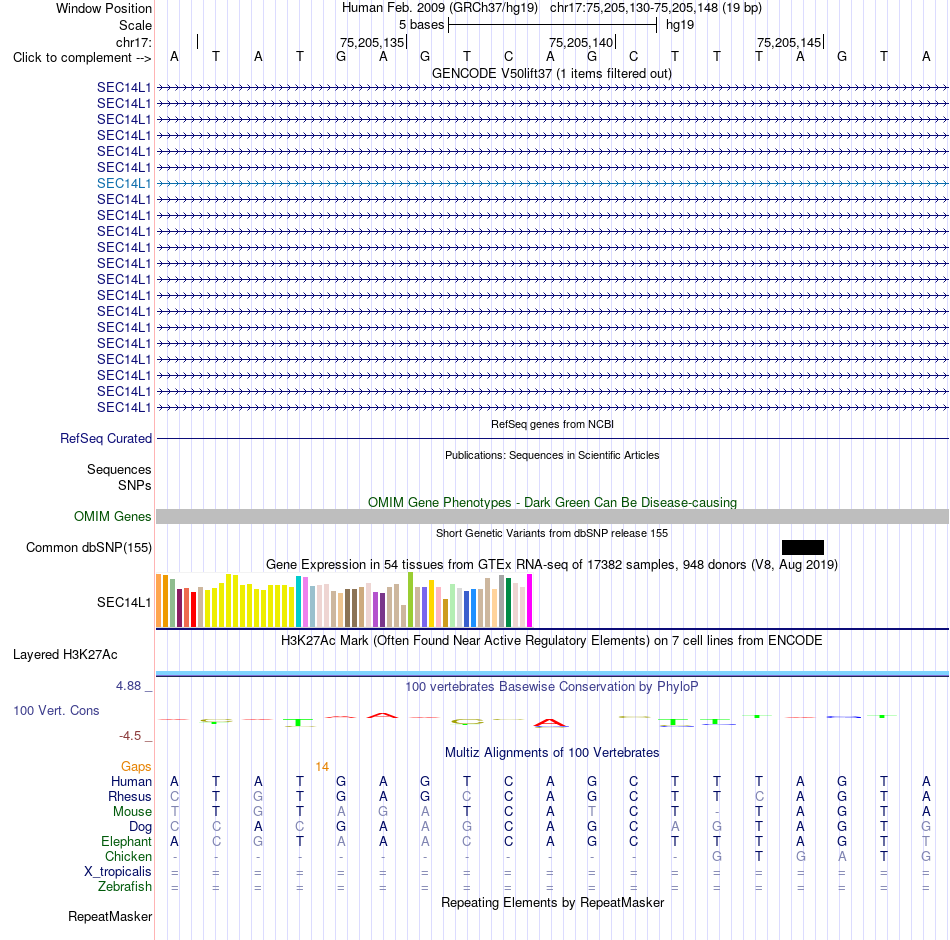Click the Sequences track label
This screenshot has height=940, width=950.
tap(119, 469)
